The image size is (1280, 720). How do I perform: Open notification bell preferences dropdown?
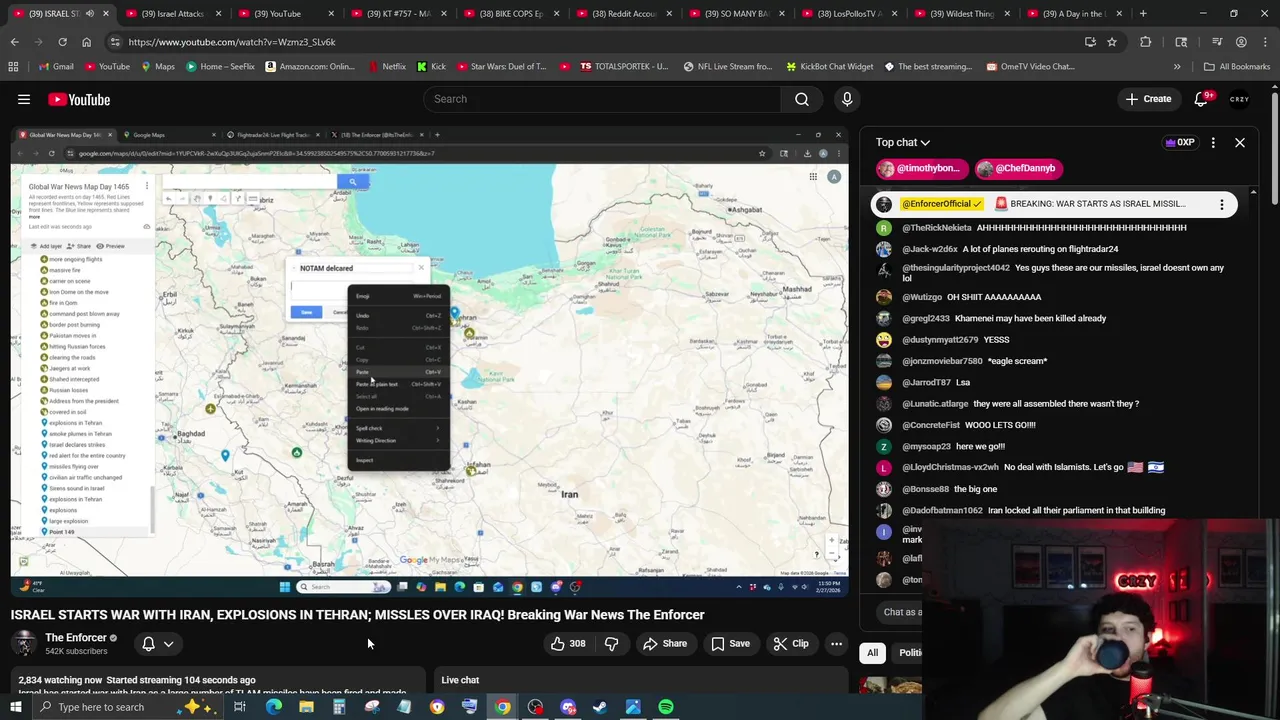tap(168, 644)
